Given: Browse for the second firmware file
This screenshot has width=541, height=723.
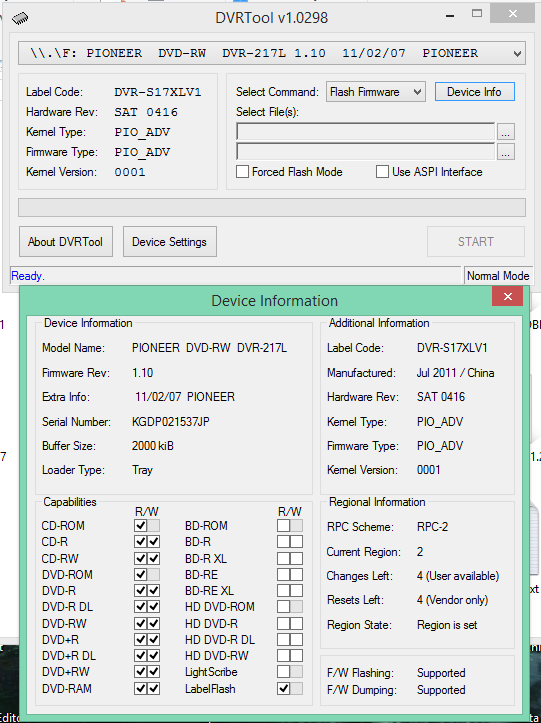Looking at the screenshot, I should [505, 152].
